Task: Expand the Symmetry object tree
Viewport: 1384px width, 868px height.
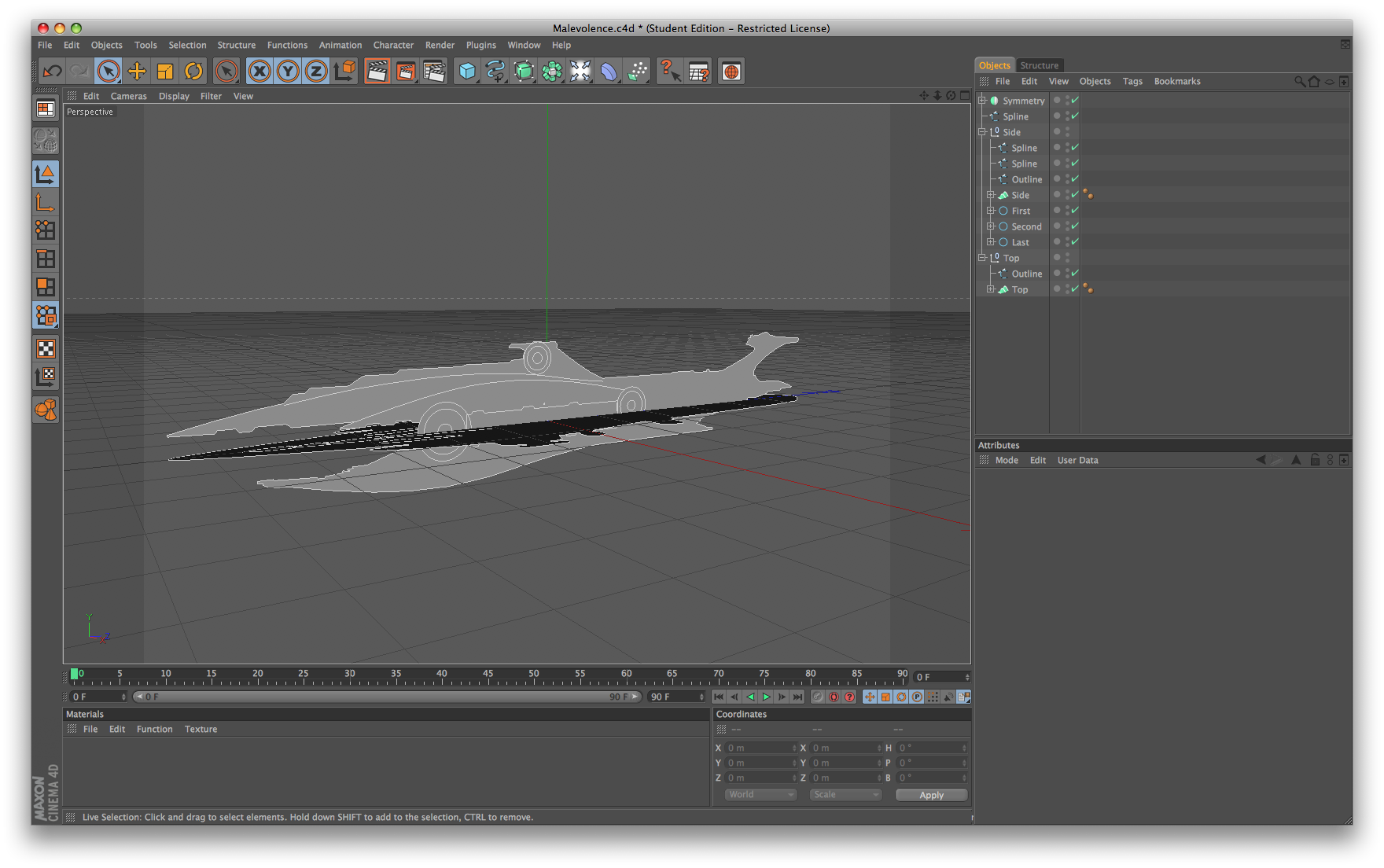Action: pyautogui.click(x=982, y=101)
